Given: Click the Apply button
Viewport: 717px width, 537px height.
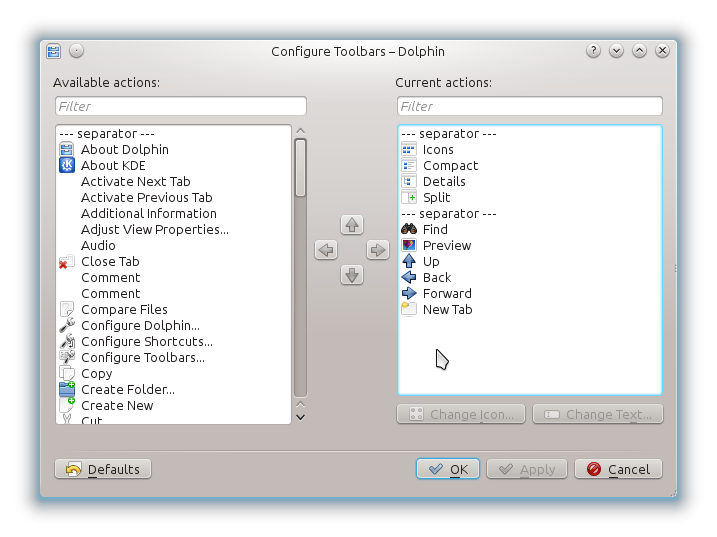Looking at the screenshot, I should point(527,469).
